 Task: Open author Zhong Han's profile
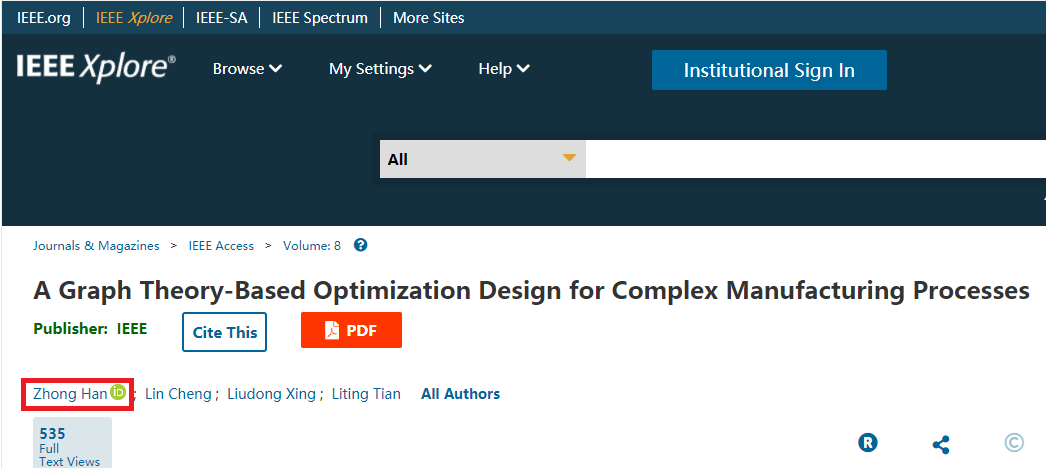click(70, 394)
